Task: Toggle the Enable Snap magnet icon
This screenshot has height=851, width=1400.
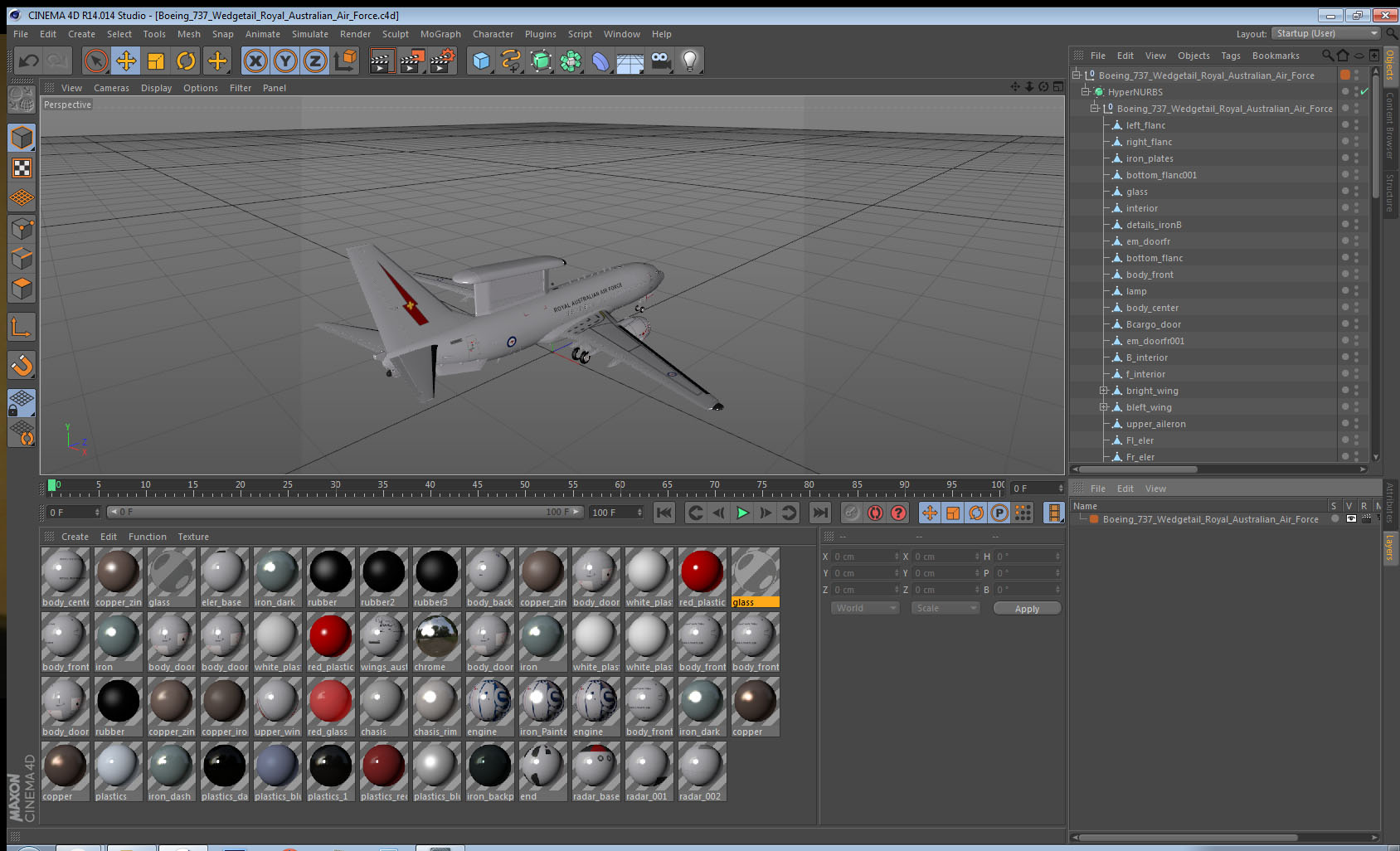Action: pos(22,365)
